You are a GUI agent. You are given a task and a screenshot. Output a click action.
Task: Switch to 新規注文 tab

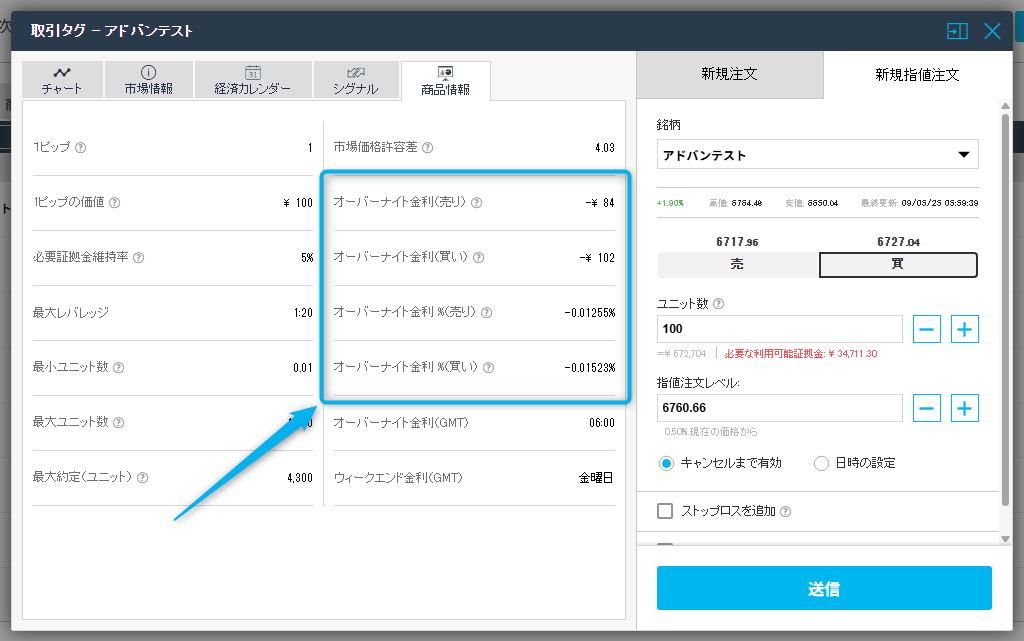[729, 74]
